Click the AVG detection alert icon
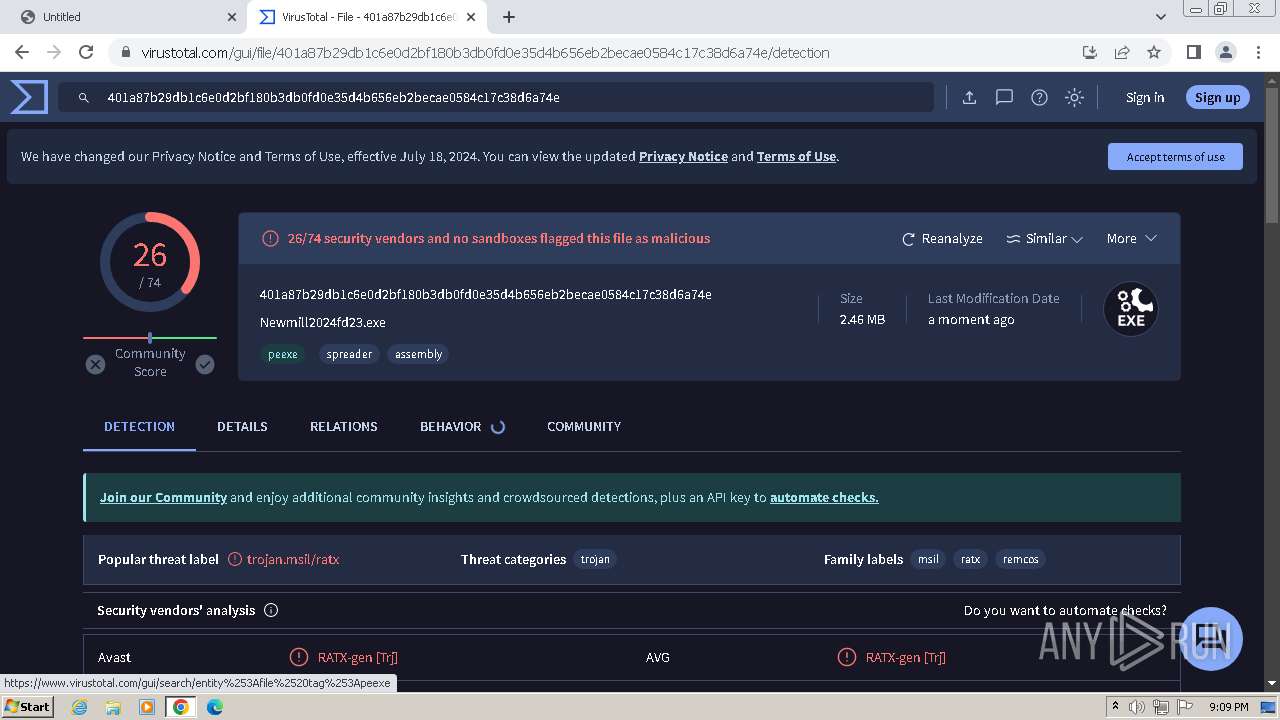This screenshot has width=1280, height=720. 846,657
